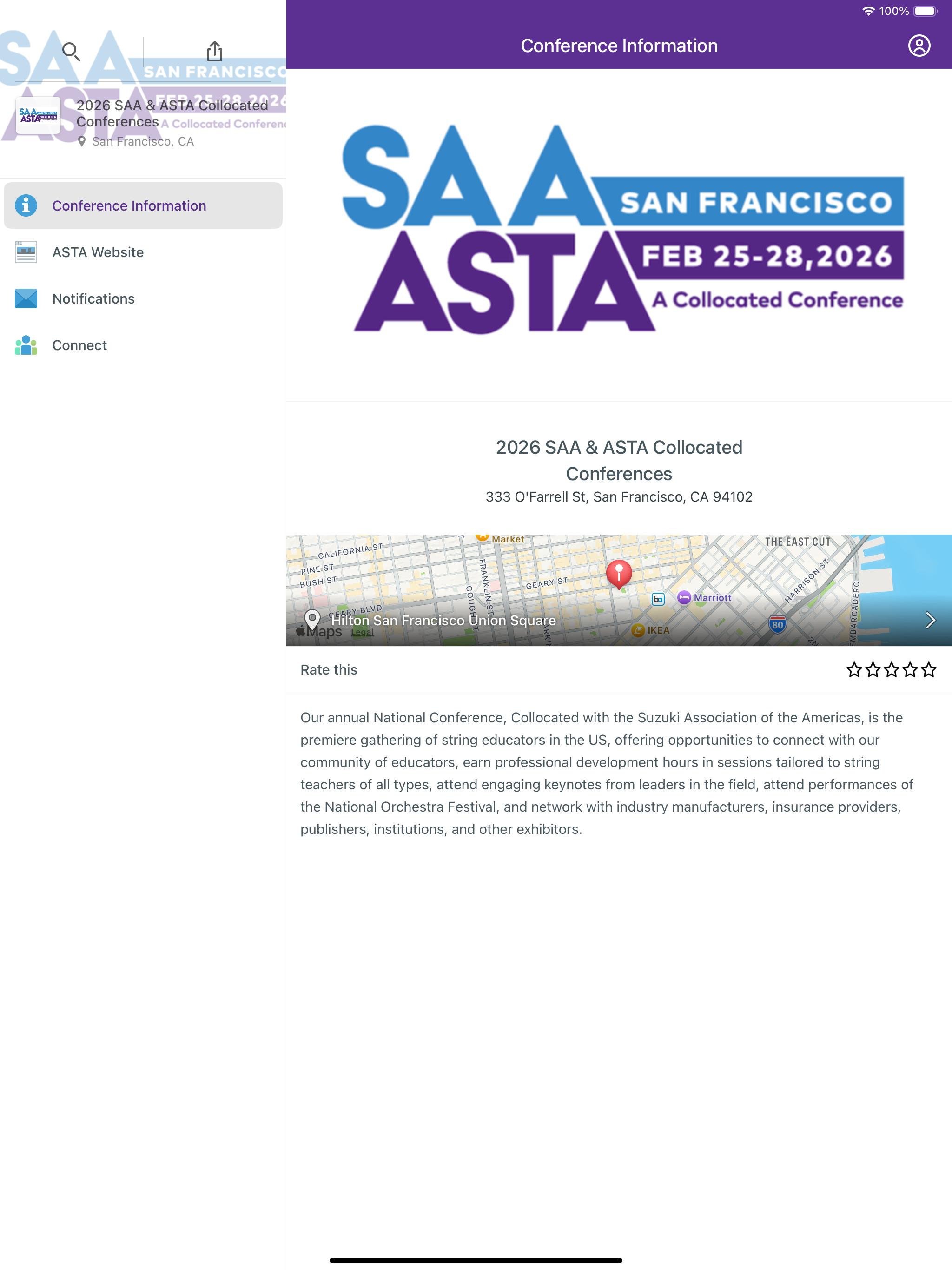The width and height of the screenshot is (952, 1270).
Task: Tap the location pin beside Hilton label
Action: (312, 620)
